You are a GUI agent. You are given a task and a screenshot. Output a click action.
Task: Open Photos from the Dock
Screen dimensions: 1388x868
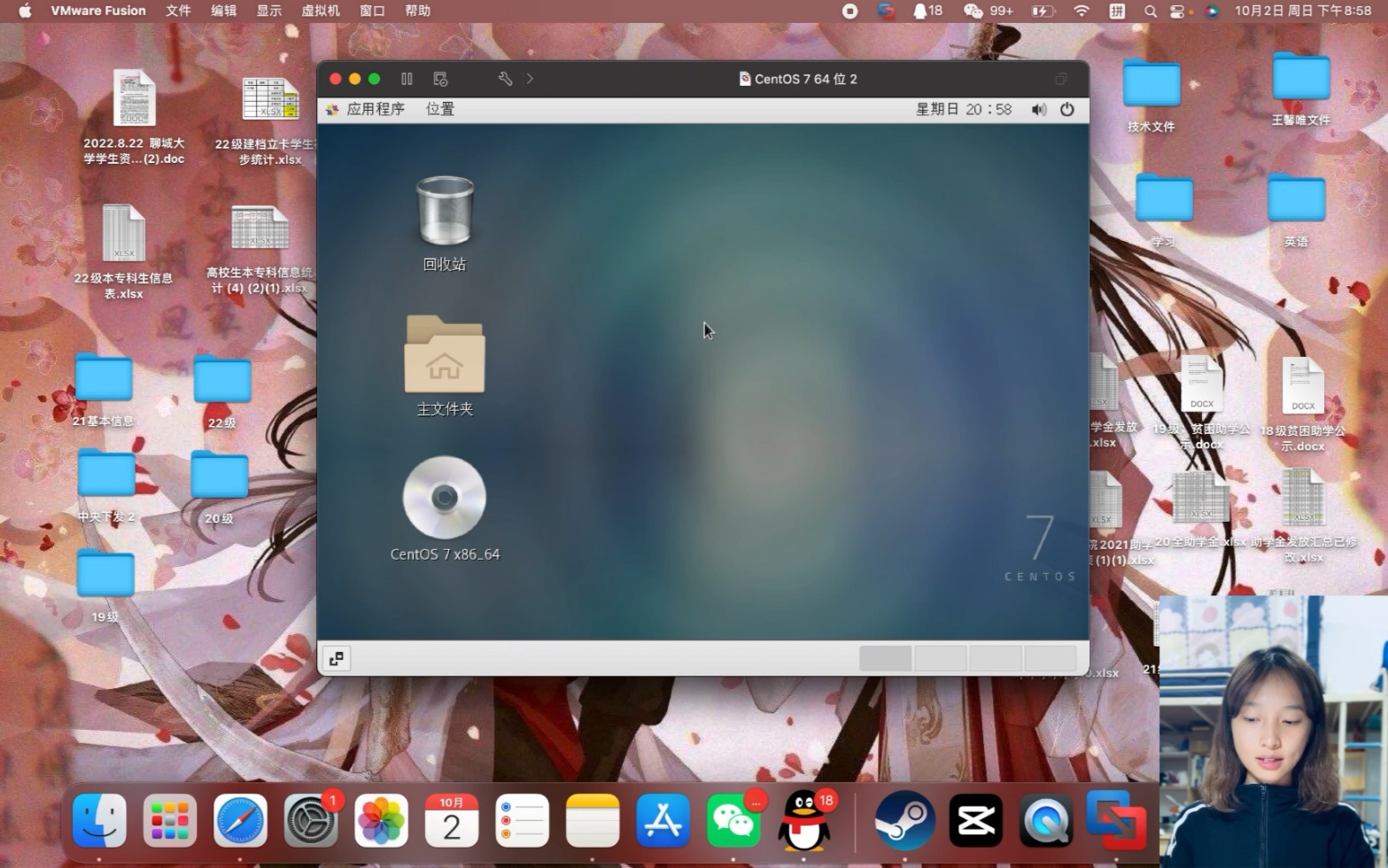(x=381, y=820)
